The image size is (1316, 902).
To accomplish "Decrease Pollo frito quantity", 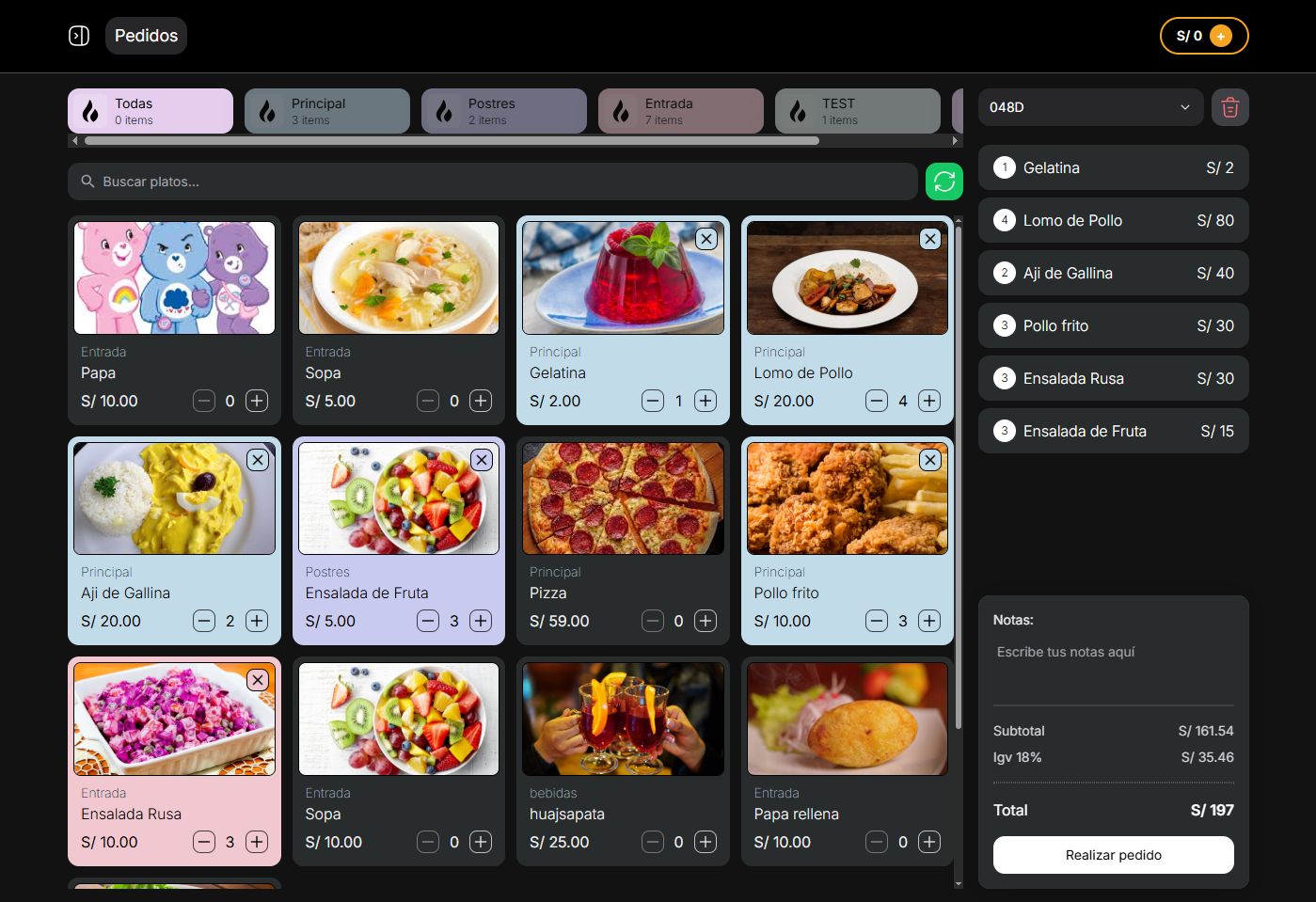I will (x=877, y=621).
